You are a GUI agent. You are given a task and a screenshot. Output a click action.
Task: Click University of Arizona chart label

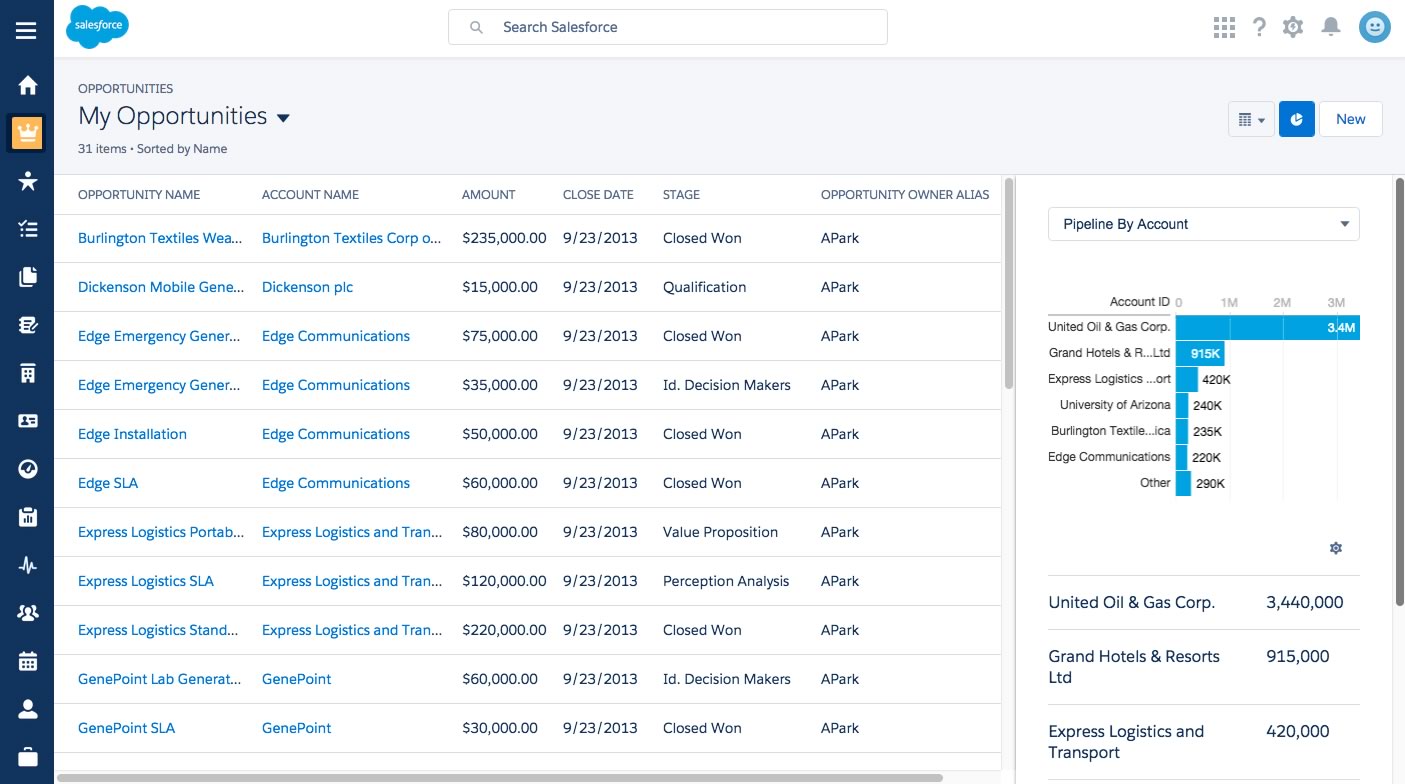pyautogui.click(x=1115, y=405)
